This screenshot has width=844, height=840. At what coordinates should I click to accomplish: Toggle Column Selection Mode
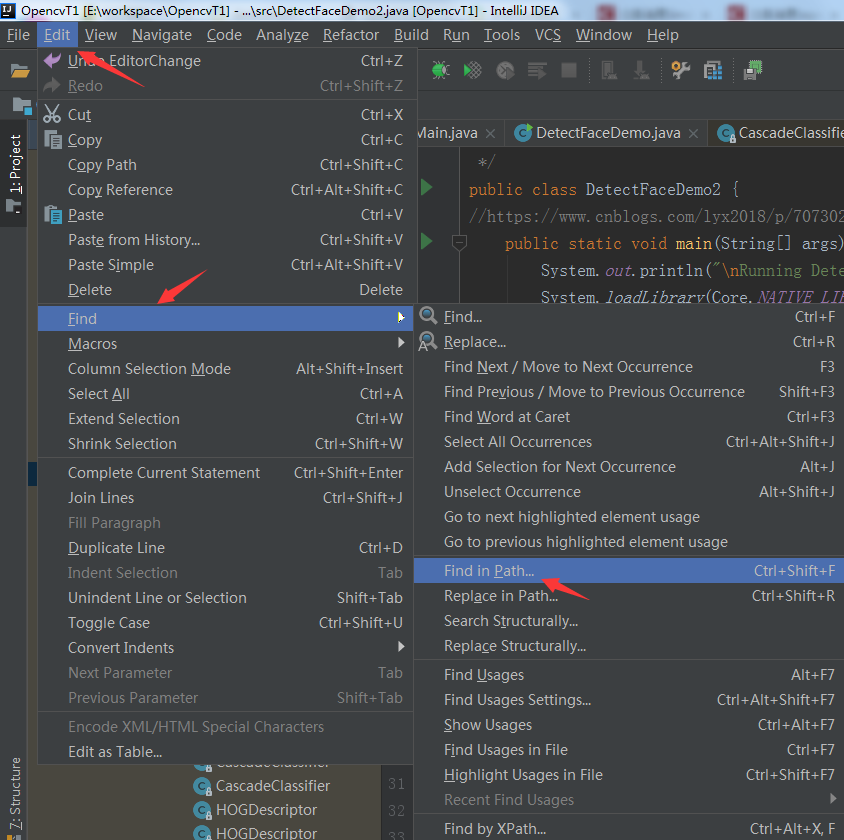pos(225,369)
